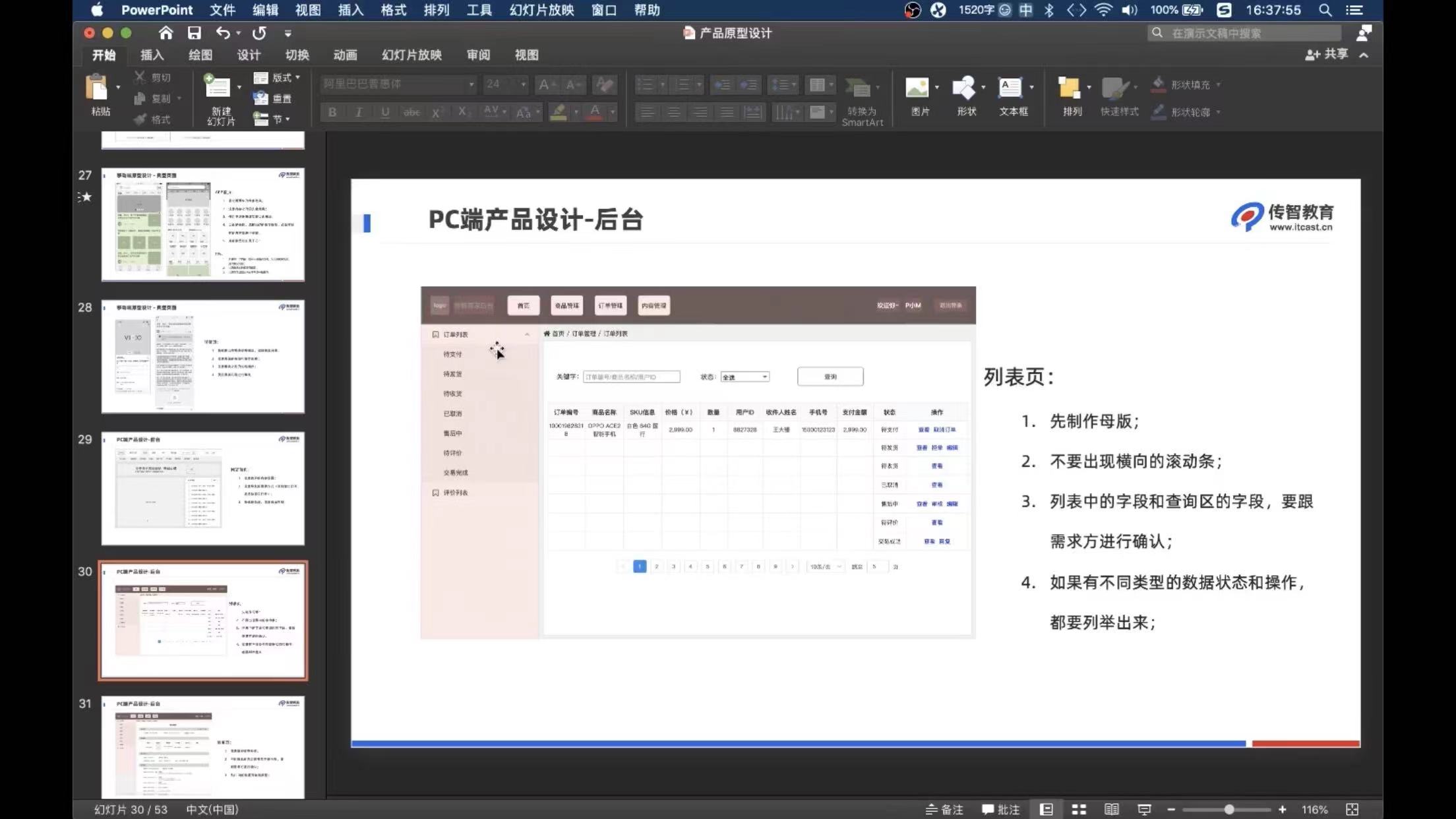This screenshot has height=819, width=1456.
Task: Insert a picture with 图片 icon
Action: pyautogui.click(x=917, y=88)
